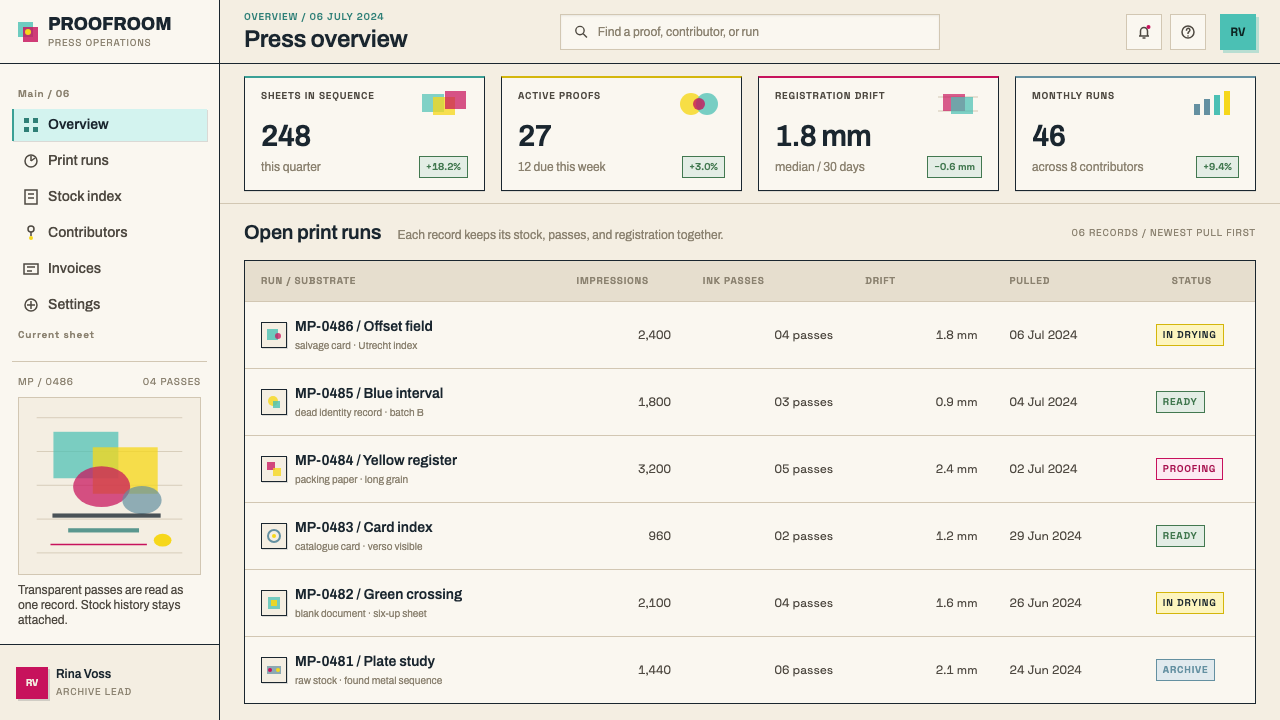Open the MP-0481 / Plate study run
Viewport: 1280px width, 720px height.
tap(750, 670)
